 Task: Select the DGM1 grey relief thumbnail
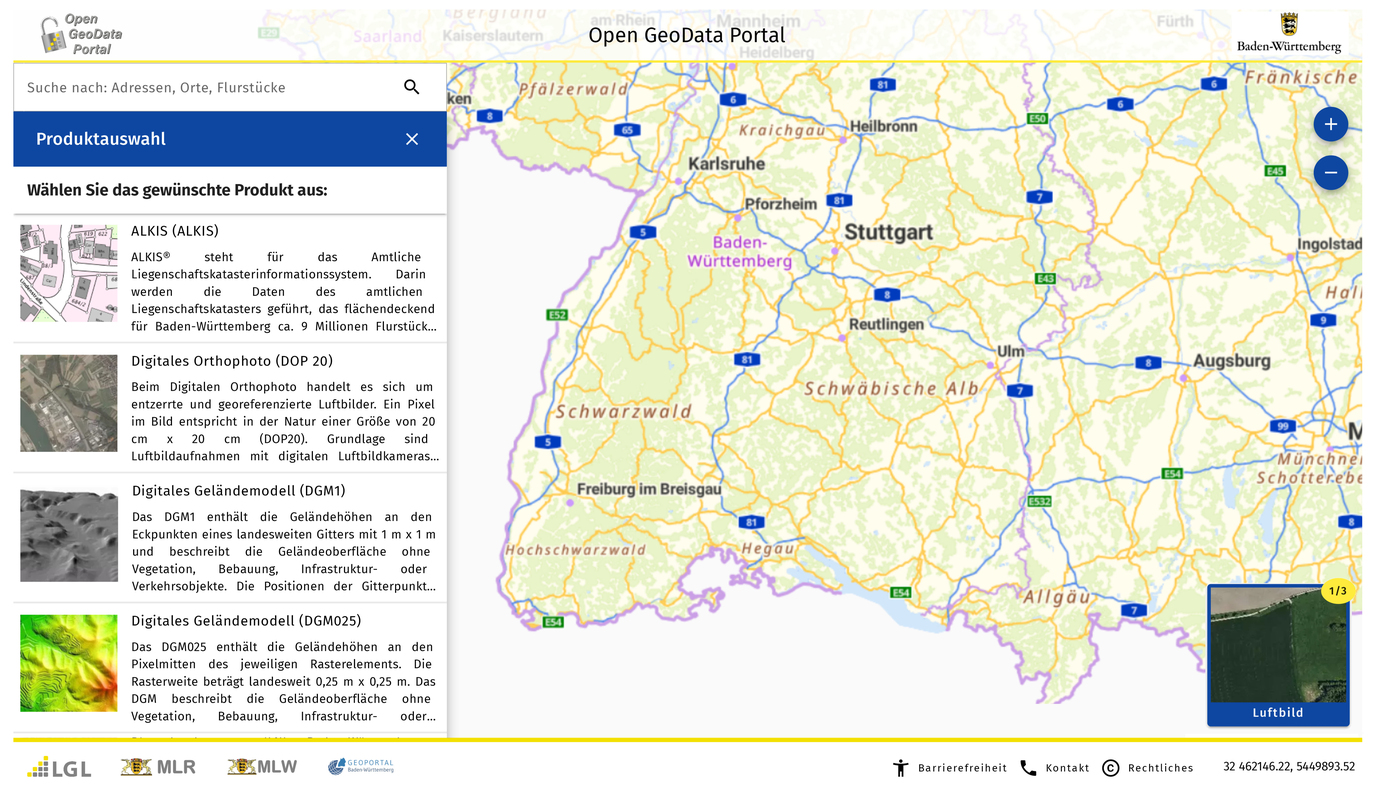[x=69, y=535]
